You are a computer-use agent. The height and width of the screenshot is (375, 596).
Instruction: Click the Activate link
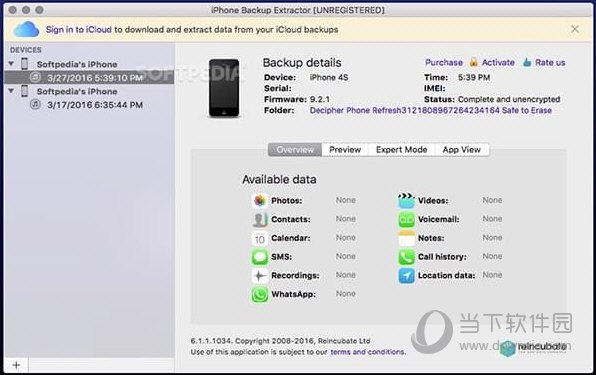[498, 62]
